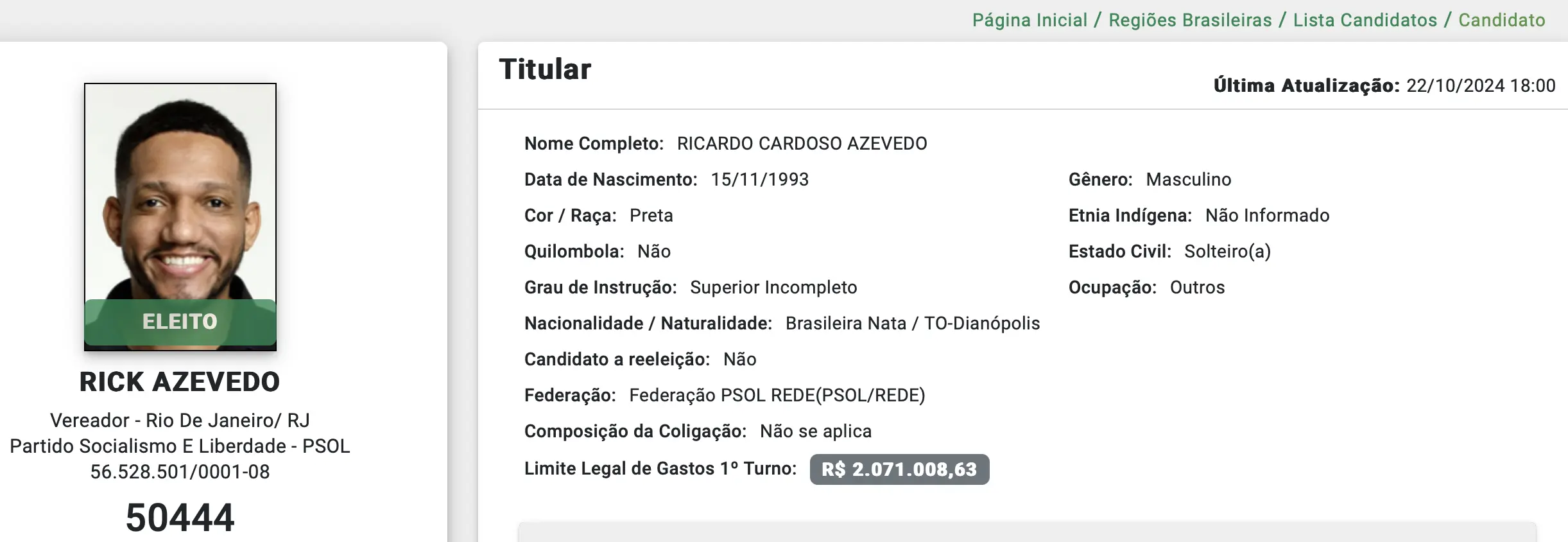1568x542 pixels.
Task: Click candidate number 50444
Action: (x=180, y=518)
